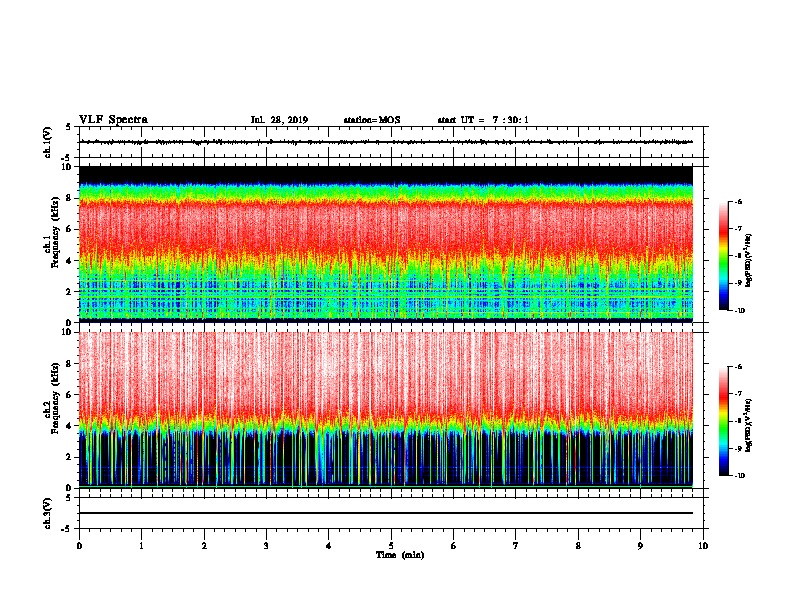
Task: Click the 'ch.1(V)' axis label
Action: (47, 142)
